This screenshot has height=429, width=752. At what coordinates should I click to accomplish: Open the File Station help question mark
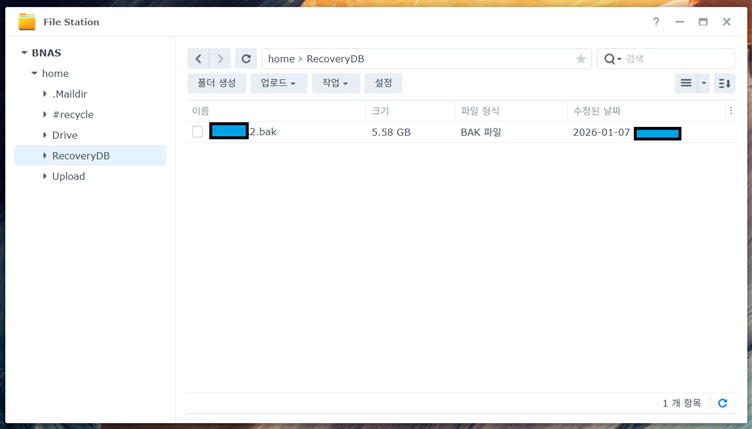(656, 22)
